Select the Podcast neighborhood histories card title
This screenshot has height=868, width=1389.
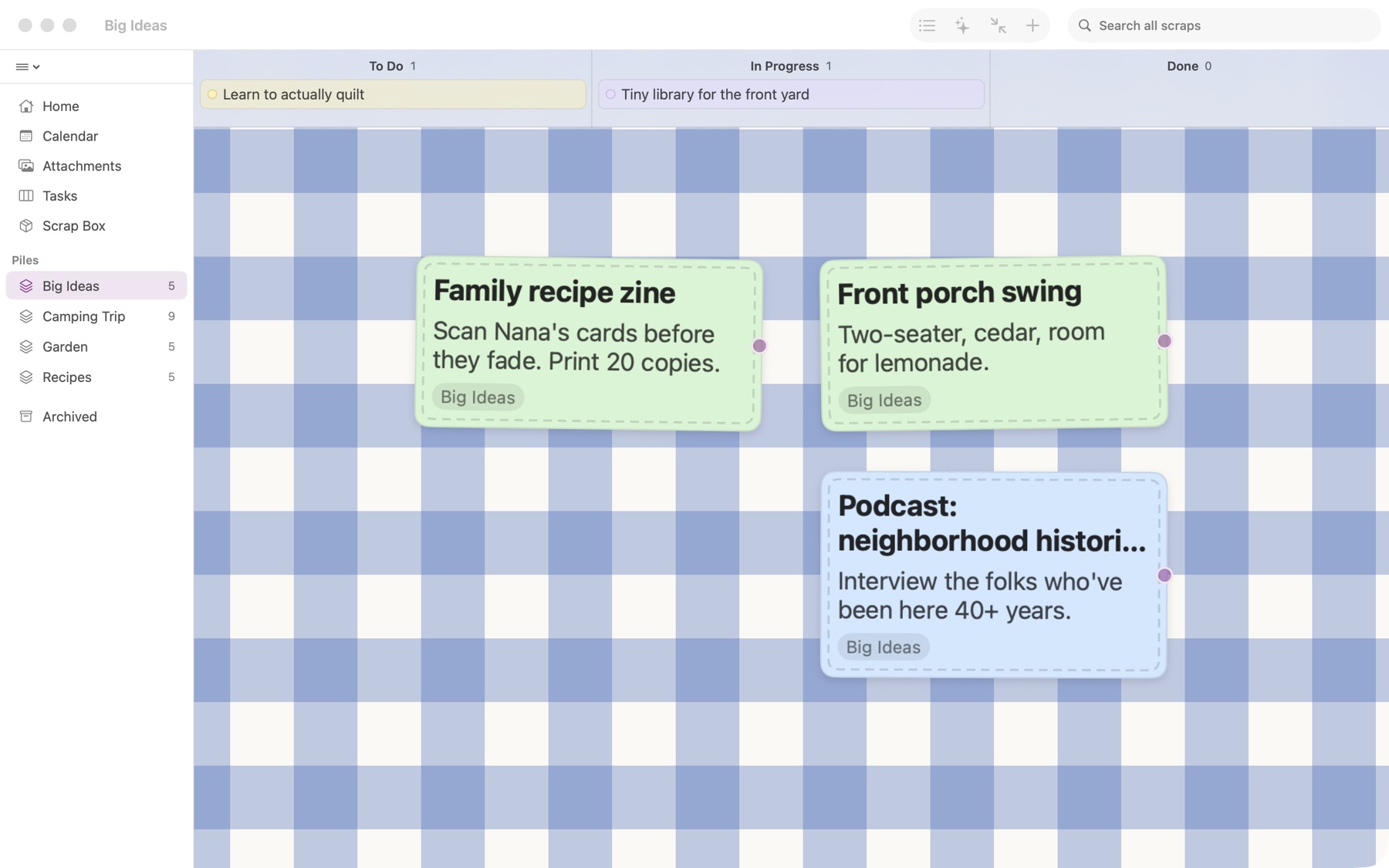point(992,523)
